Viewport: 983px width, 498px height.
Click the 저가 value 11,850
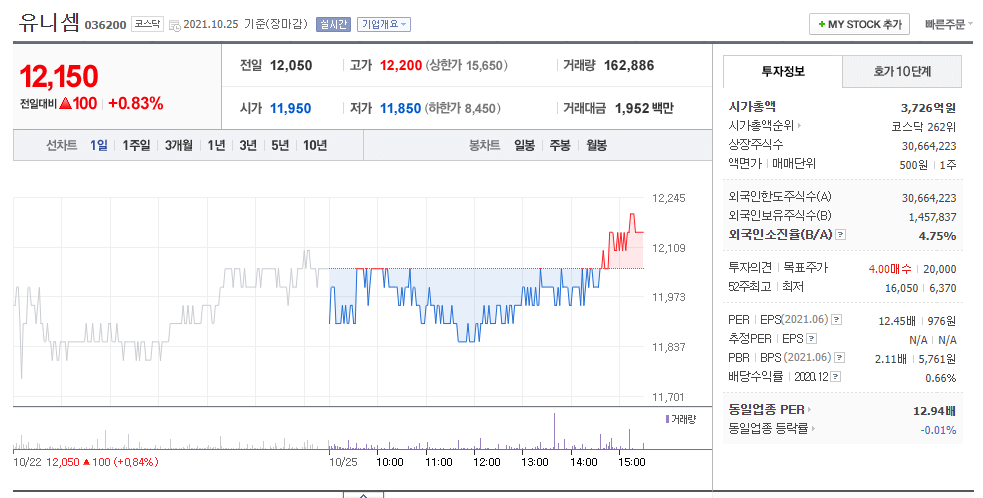400,109
